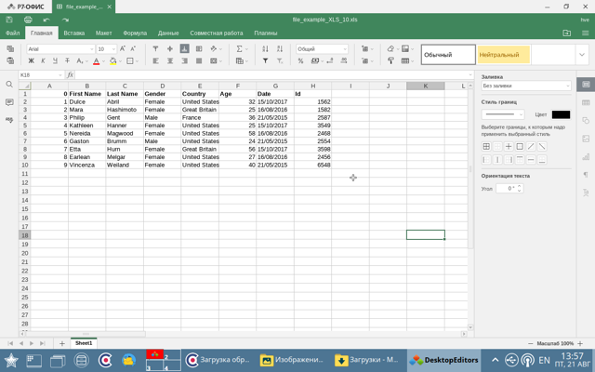
Task: Toggle align text center horizontally
Action: click(170, 61)
